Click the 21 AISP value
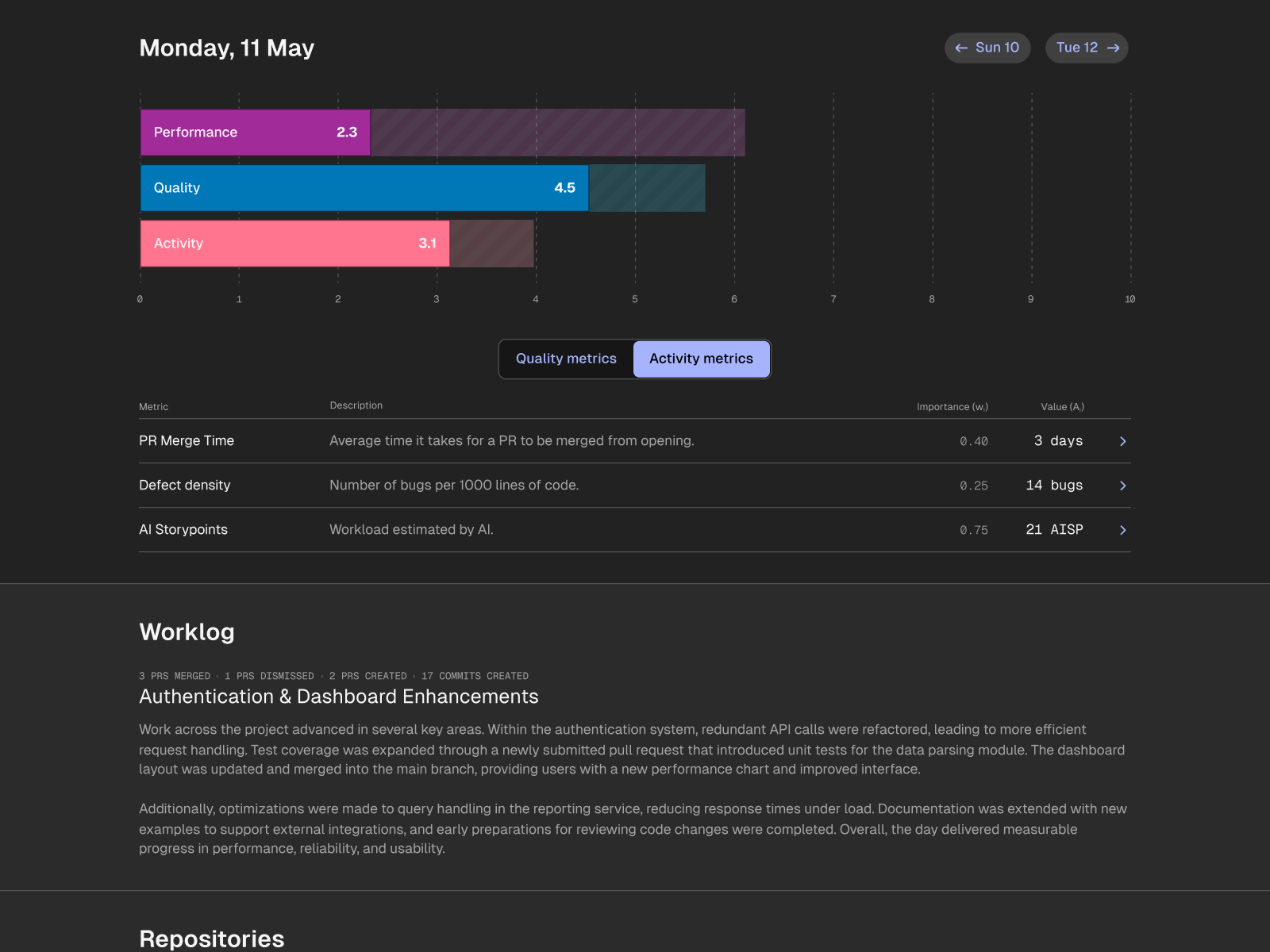 (1054, 529)
